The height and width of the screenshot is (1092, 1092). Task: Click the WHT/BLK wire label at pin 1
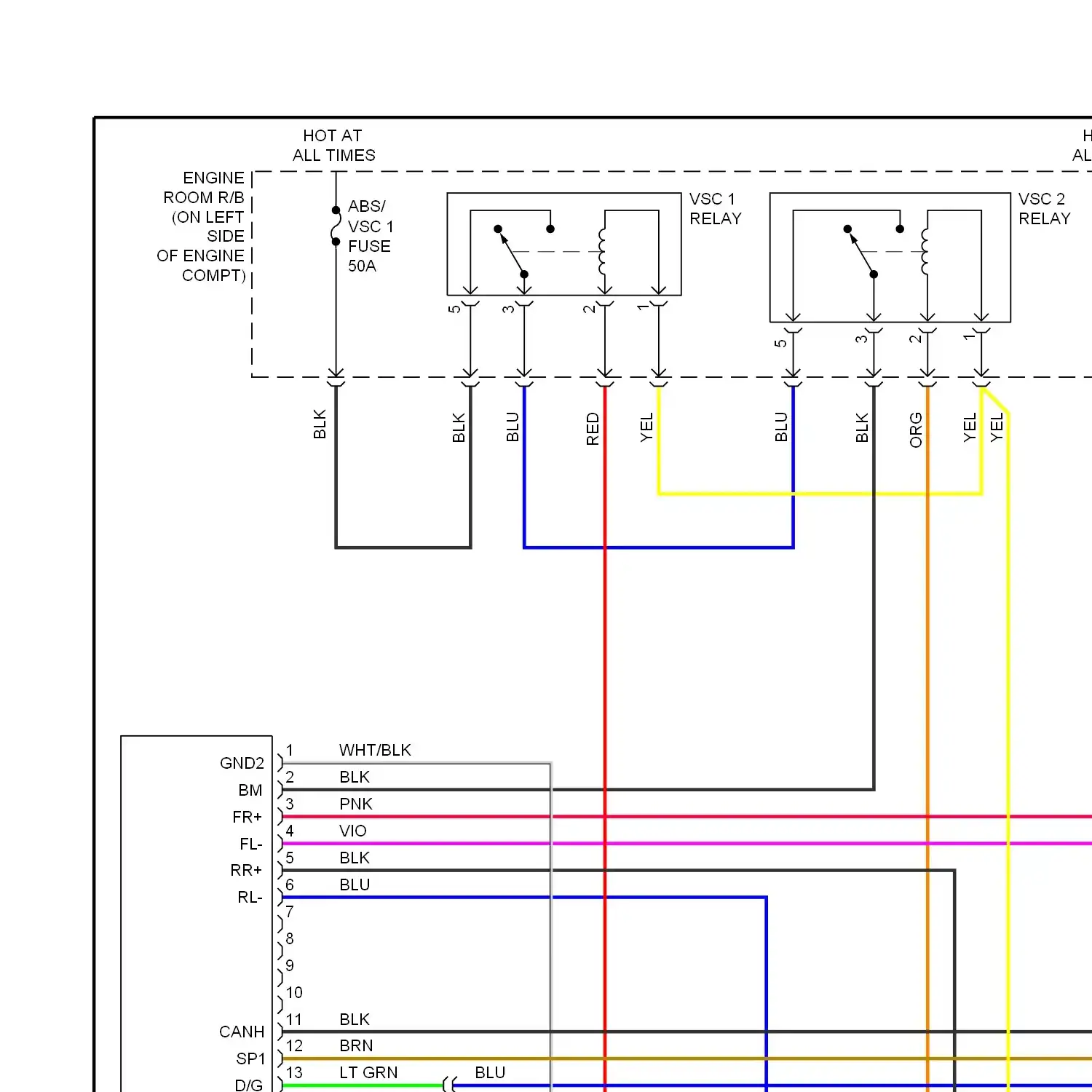point(375,750)
